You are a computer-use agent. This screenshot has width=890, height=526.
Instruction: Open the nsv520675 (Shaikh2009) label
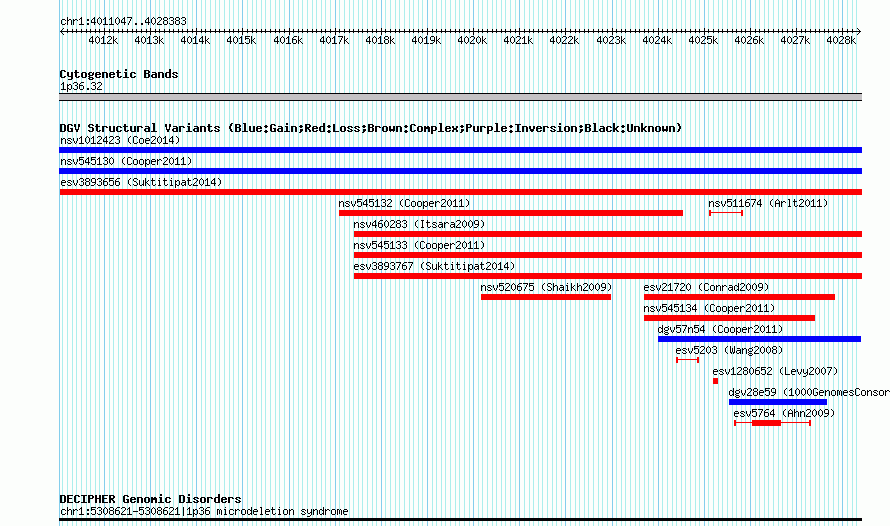pyautogui.click(x=546, y=287)
